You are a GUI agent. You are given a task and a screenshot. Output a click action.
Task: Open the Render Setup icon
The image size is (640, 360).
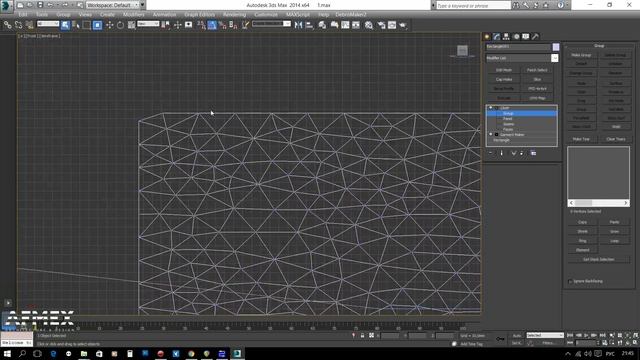pos(381,25)
